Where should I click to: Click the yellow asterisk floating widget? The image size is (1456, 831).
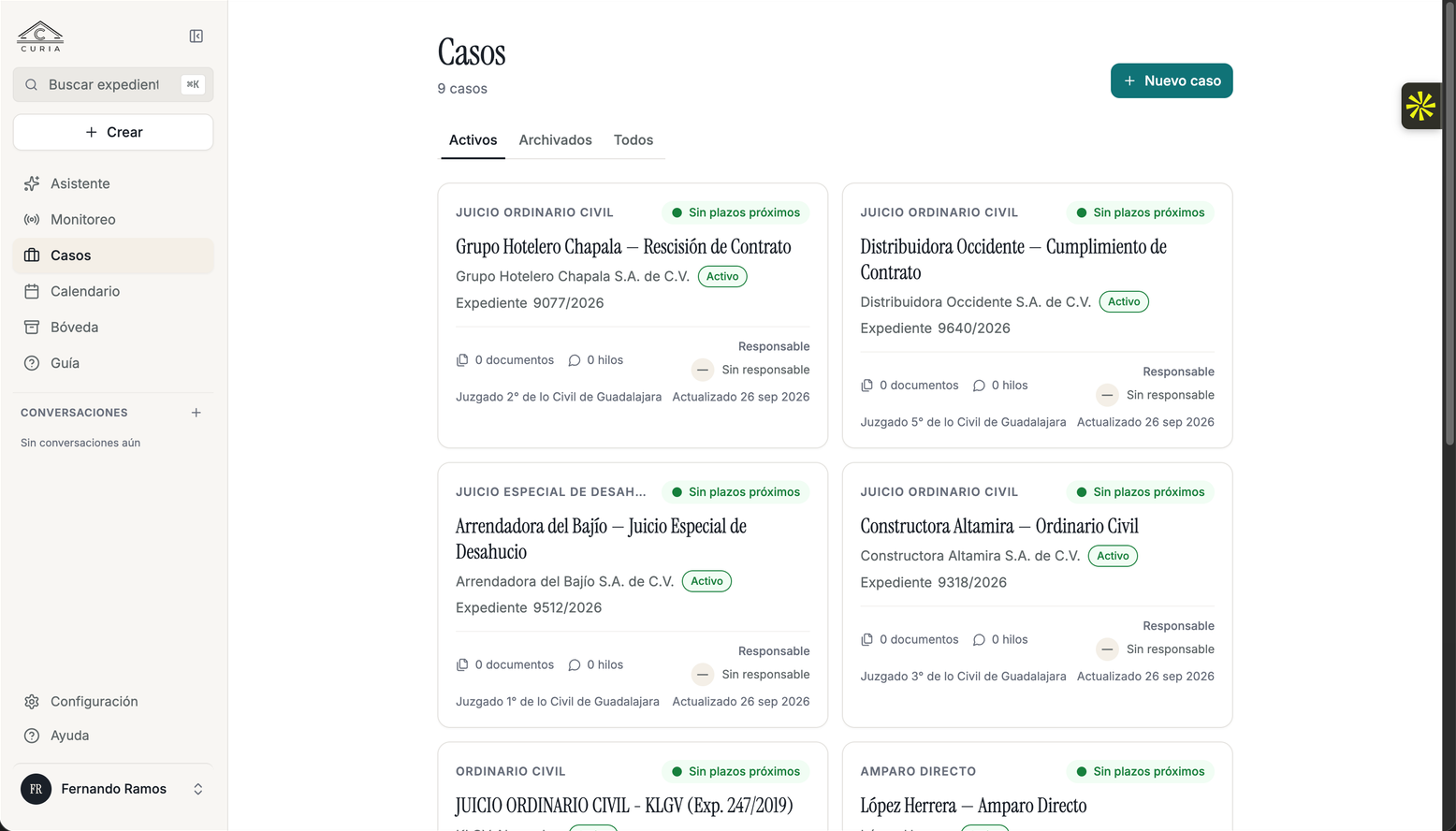tap(1420, 106)
